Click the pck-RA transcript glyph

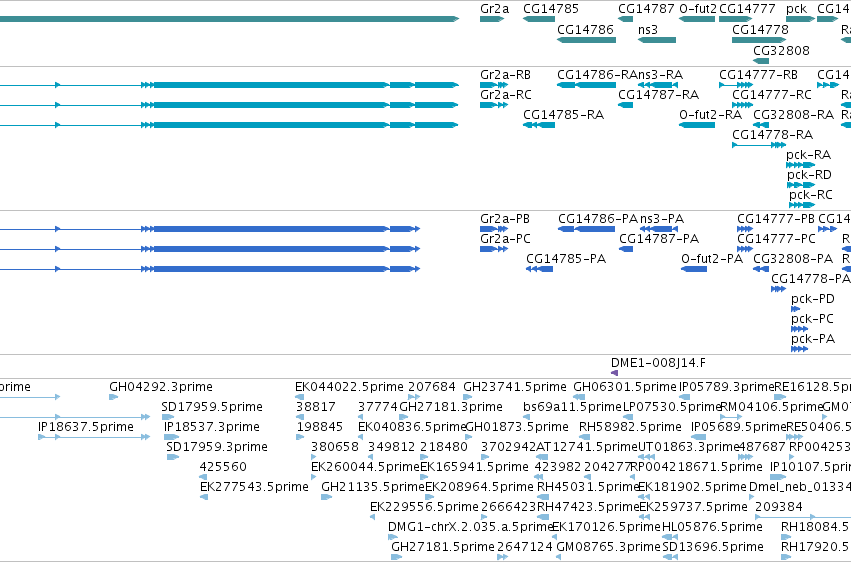(x=801, y=165)
